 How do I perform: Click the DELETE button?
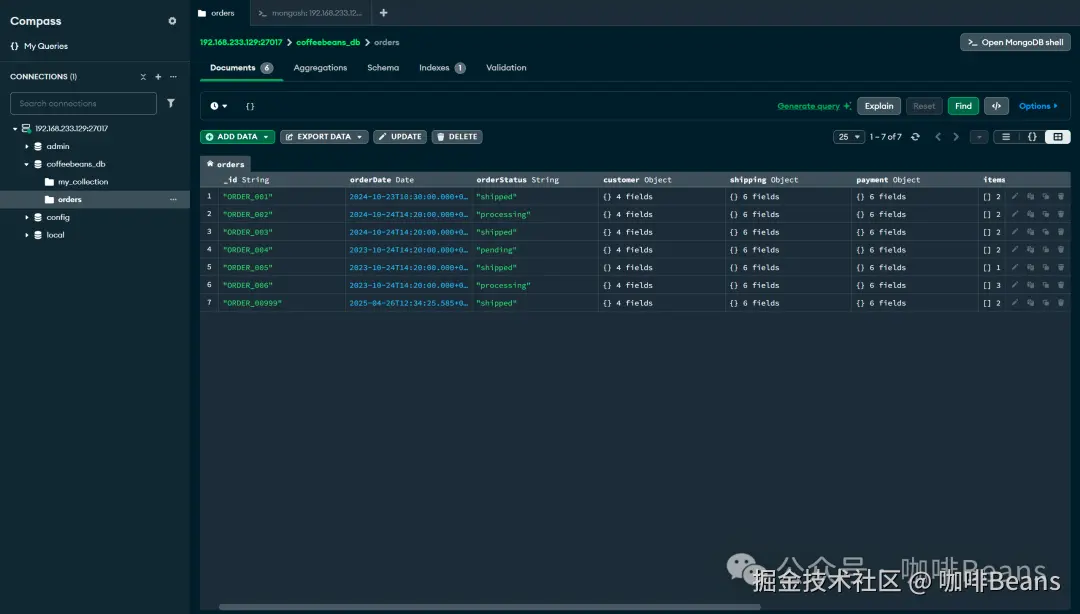coord(457,137)
